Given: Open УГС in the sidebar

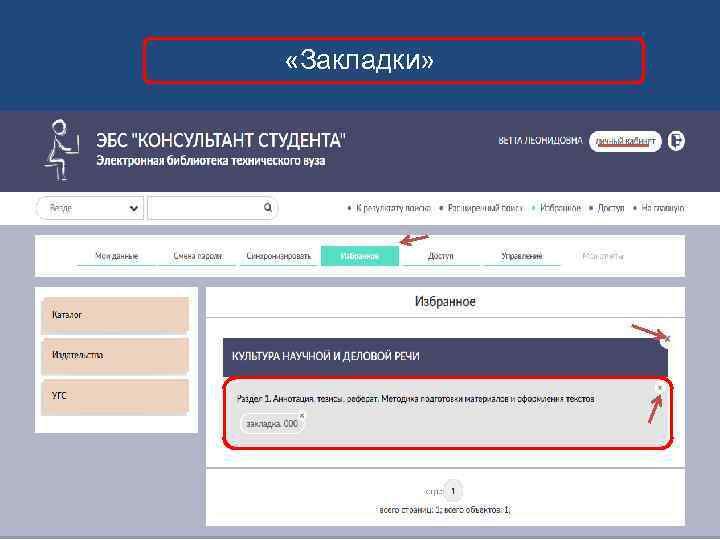Looking at the screenshot, I should 115,395.
